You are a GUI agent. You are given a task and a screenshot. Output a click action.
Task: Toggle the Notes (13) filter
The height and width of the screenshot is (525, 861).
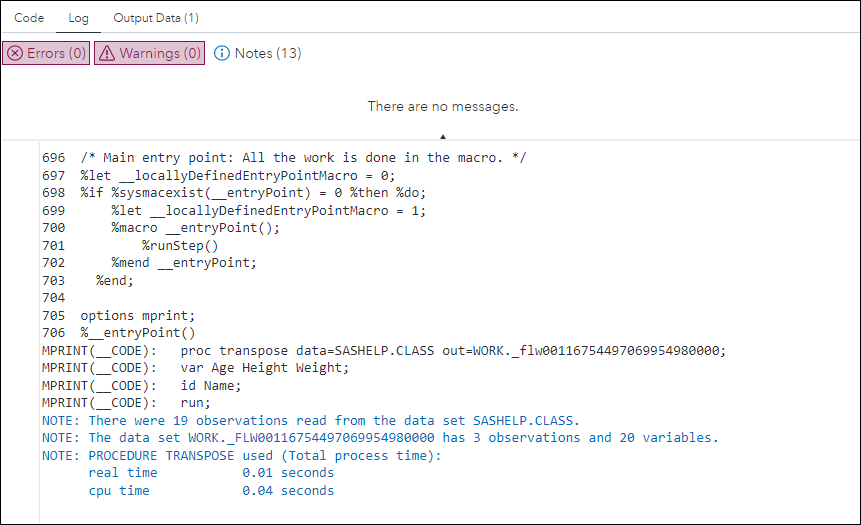pyautogui.click(x=258, y=53)
